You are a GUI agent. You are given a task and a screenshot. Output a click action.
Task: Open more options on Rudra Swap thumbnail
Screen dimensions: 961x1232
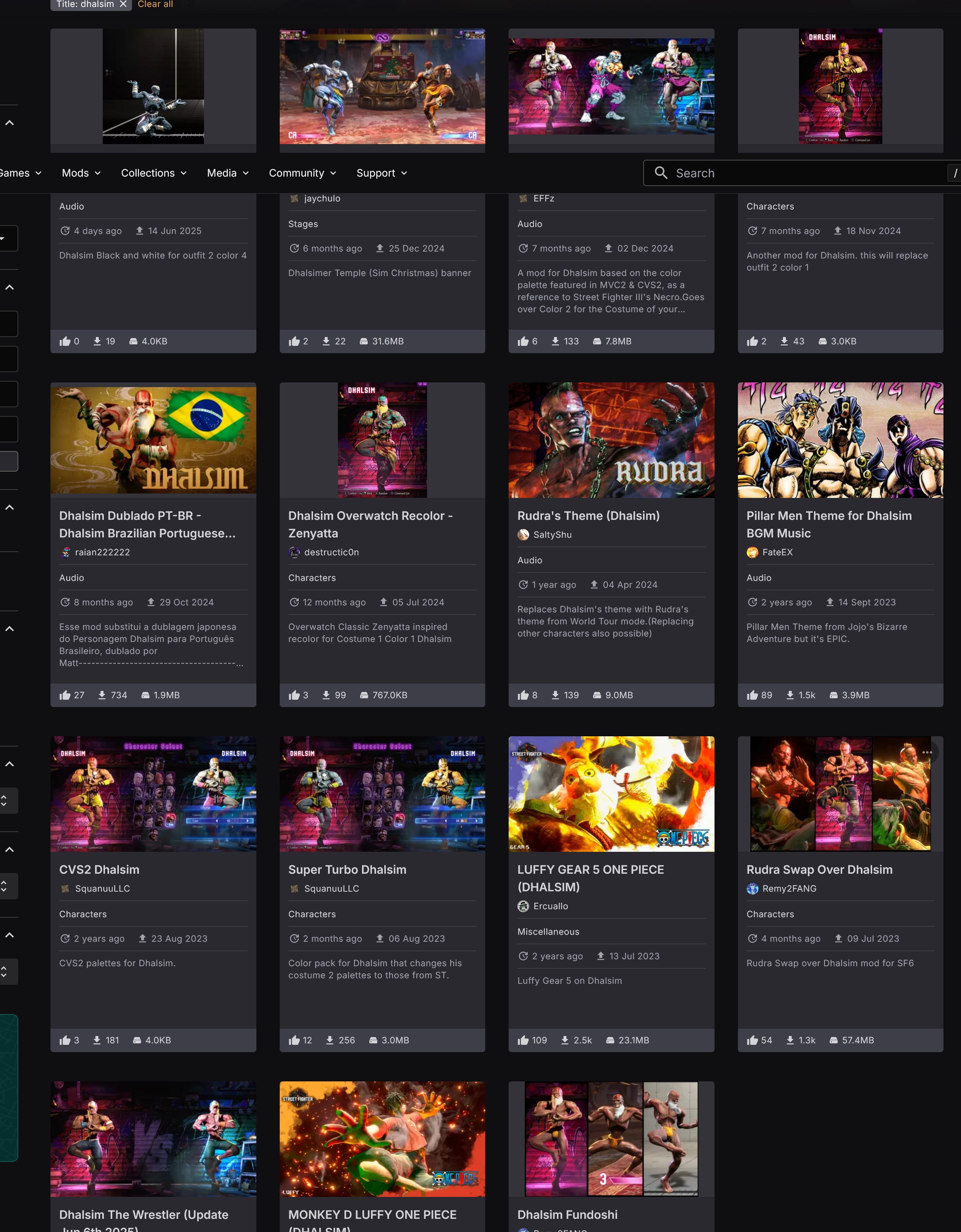(927, 752)
